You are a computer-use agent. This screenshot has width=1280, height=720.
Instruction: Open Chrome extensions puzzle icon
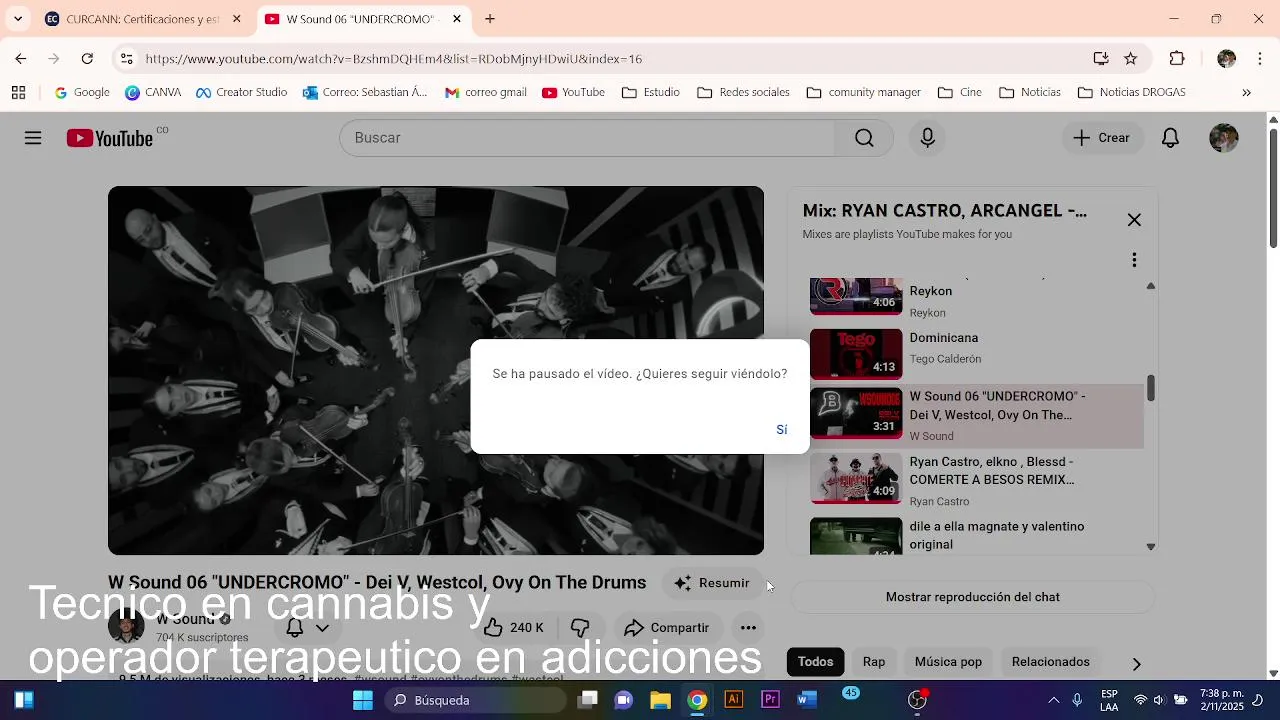point(1177,59)
